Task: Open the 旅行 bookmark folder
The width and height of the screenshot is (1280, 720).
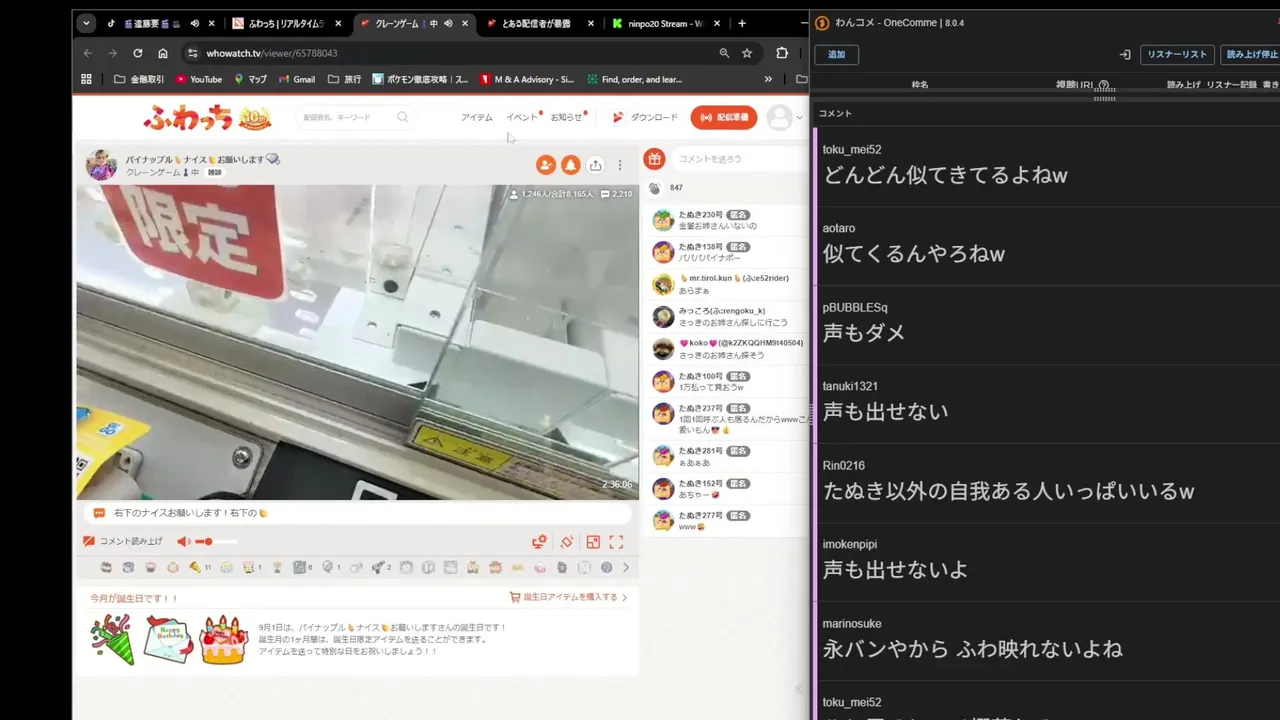Action: click(x=345, y=79)
